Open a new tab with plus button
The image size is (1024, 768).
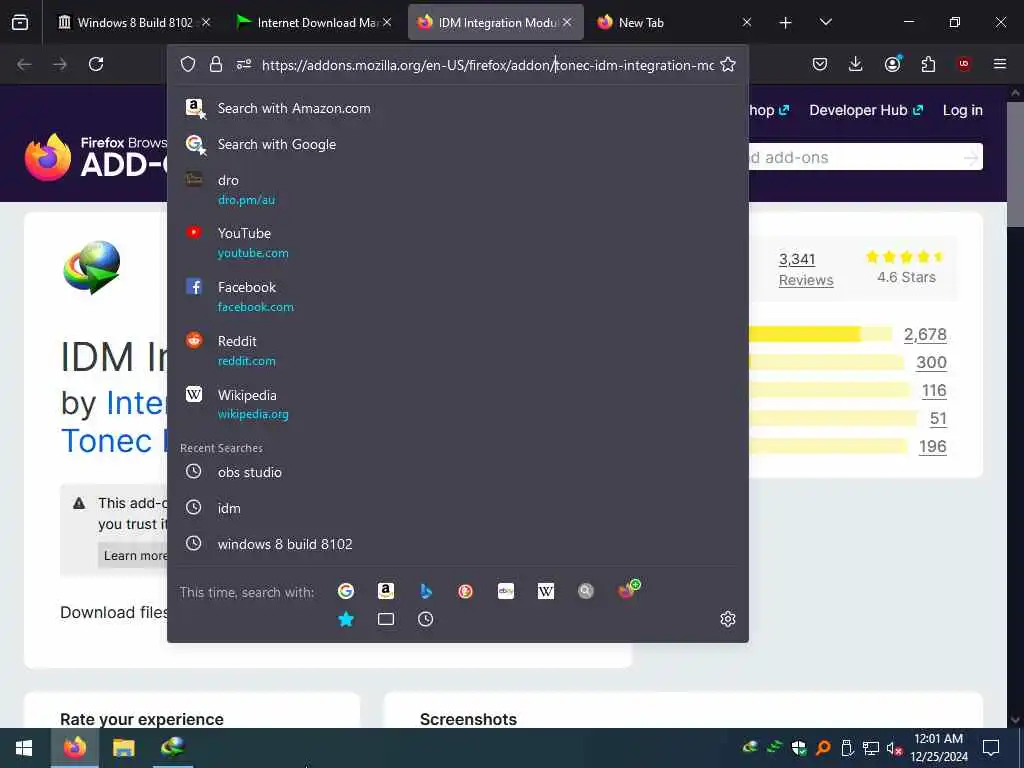[x=786, y=23]
